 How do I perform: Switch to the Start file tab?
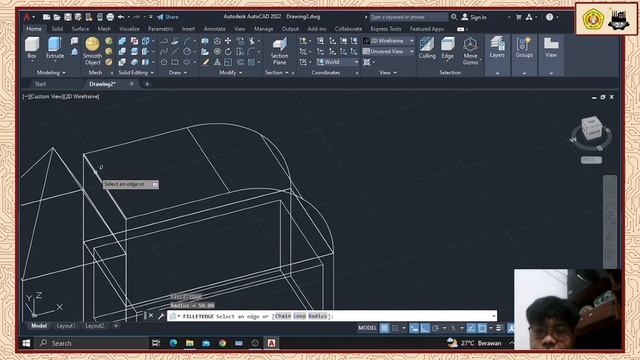40,84
